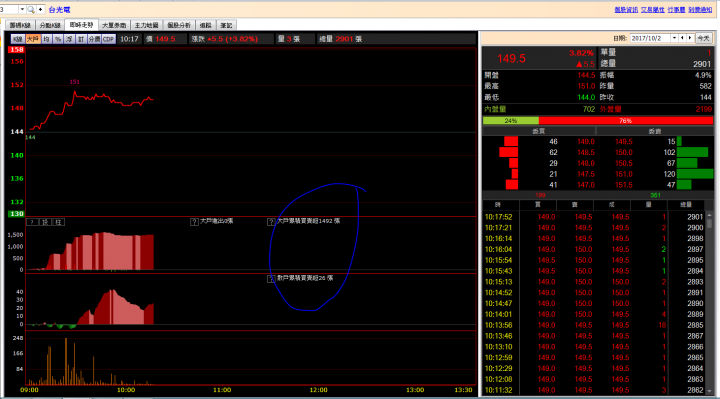Click the ask price 149.5 in the order book

pos(624,142)
